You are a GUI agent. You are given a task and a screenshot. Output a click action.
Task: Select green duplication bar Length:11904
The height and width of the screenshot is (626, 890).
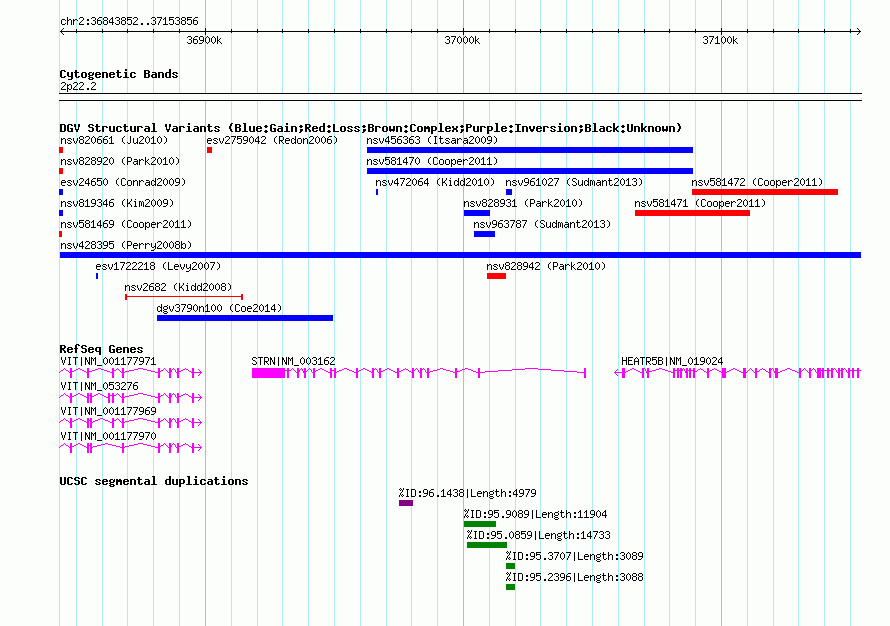480,524
